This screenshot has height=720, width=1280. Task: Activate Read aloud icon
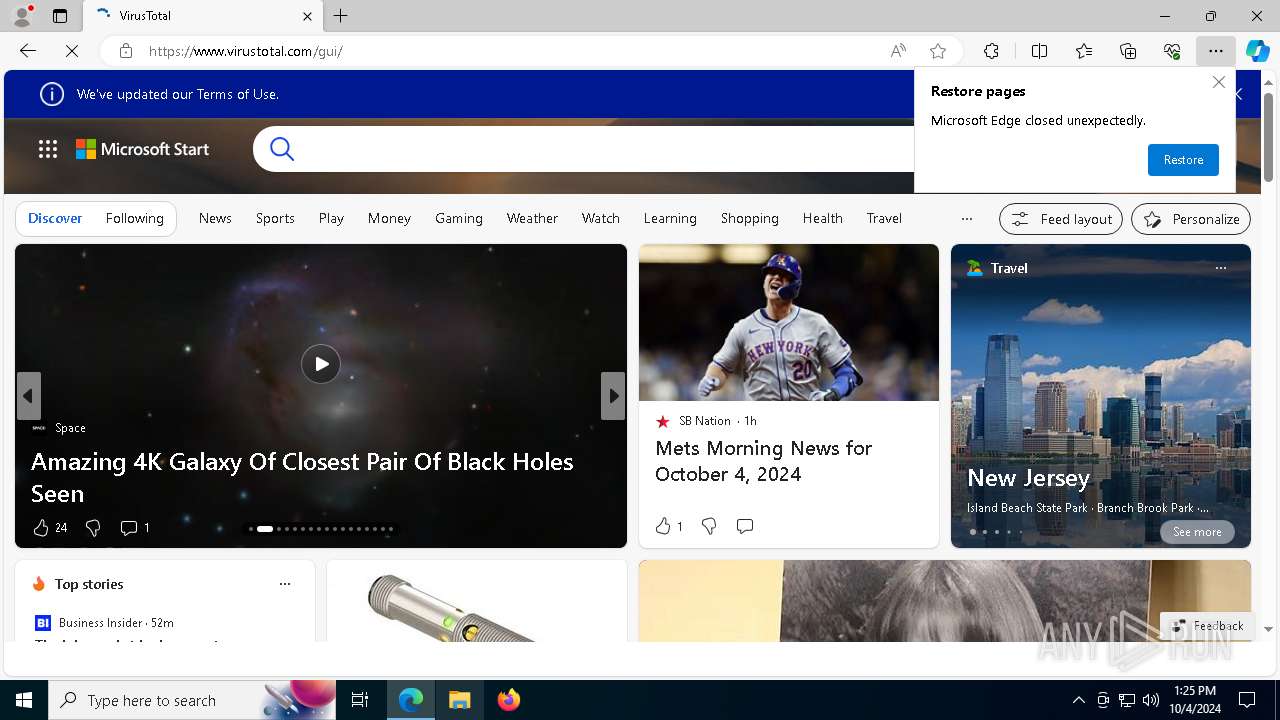898,51
